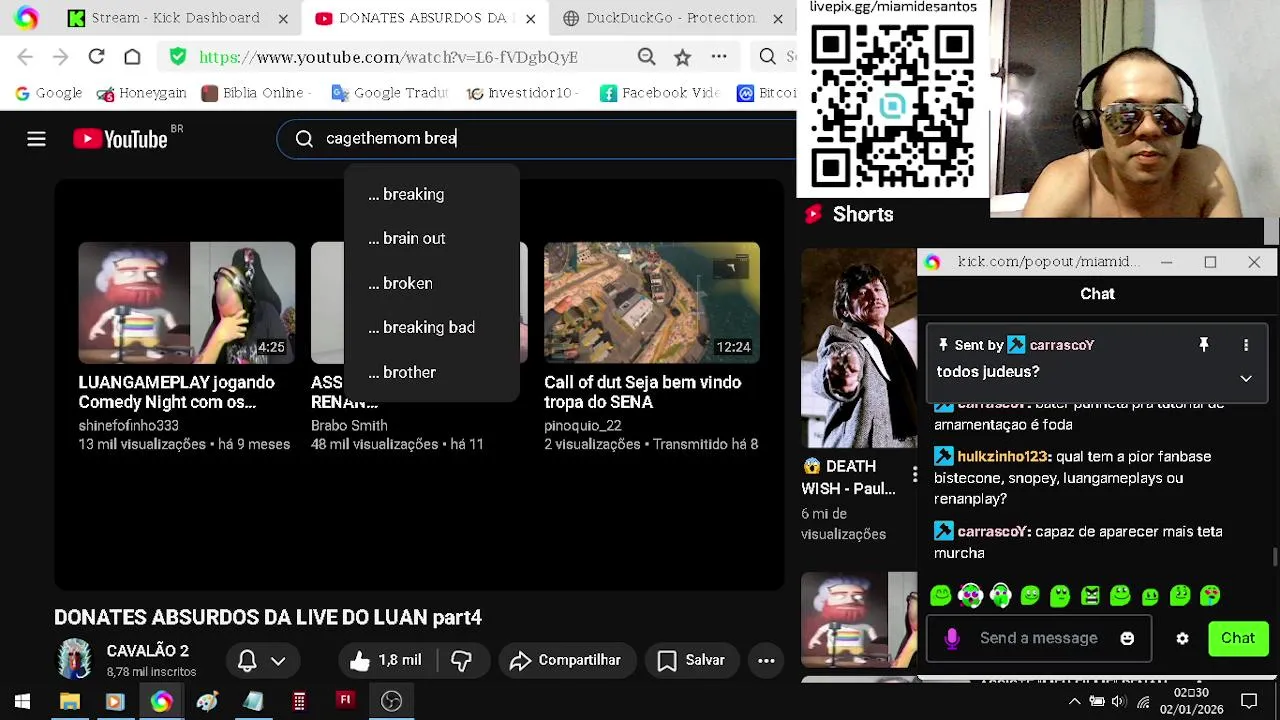Open the DEATH WISH short thumbnail
Screen dimensions: 1280x720
(x=858, y=348)
